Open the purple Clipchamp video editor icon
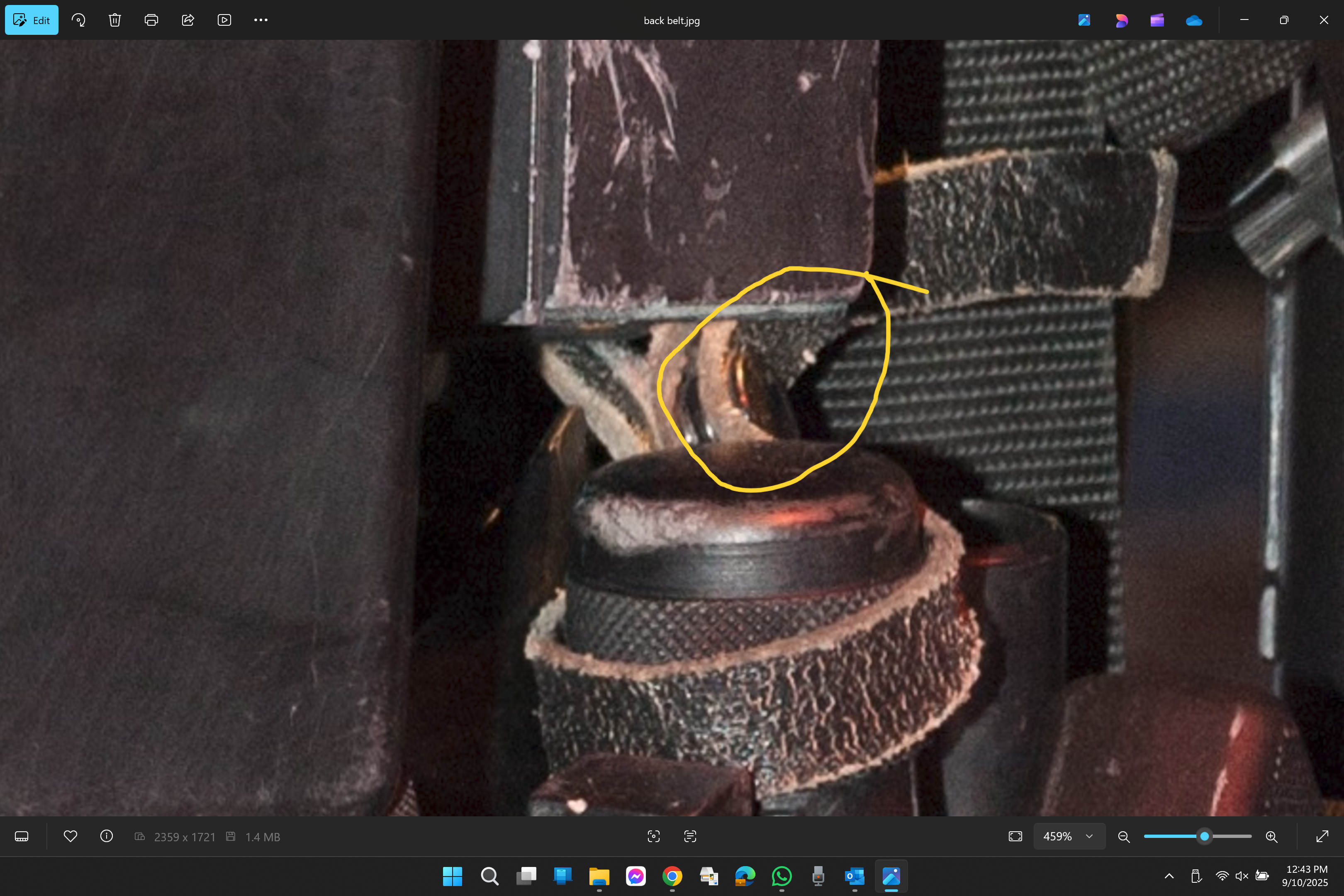 tap(1157, 20)
